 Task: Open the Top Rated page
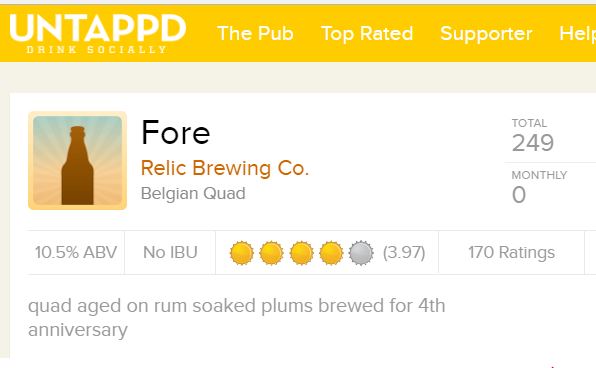(x=367, y=33)
